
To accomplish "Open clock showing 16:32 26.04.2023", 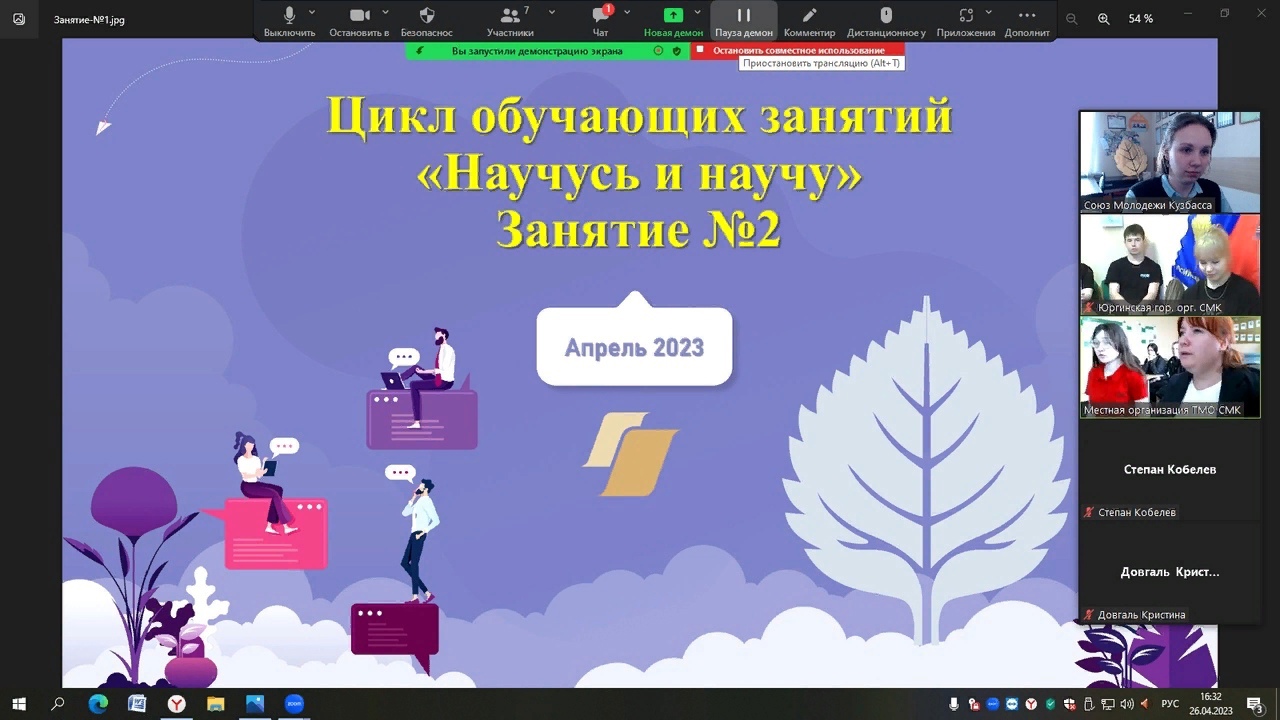I will (1210, 704).
